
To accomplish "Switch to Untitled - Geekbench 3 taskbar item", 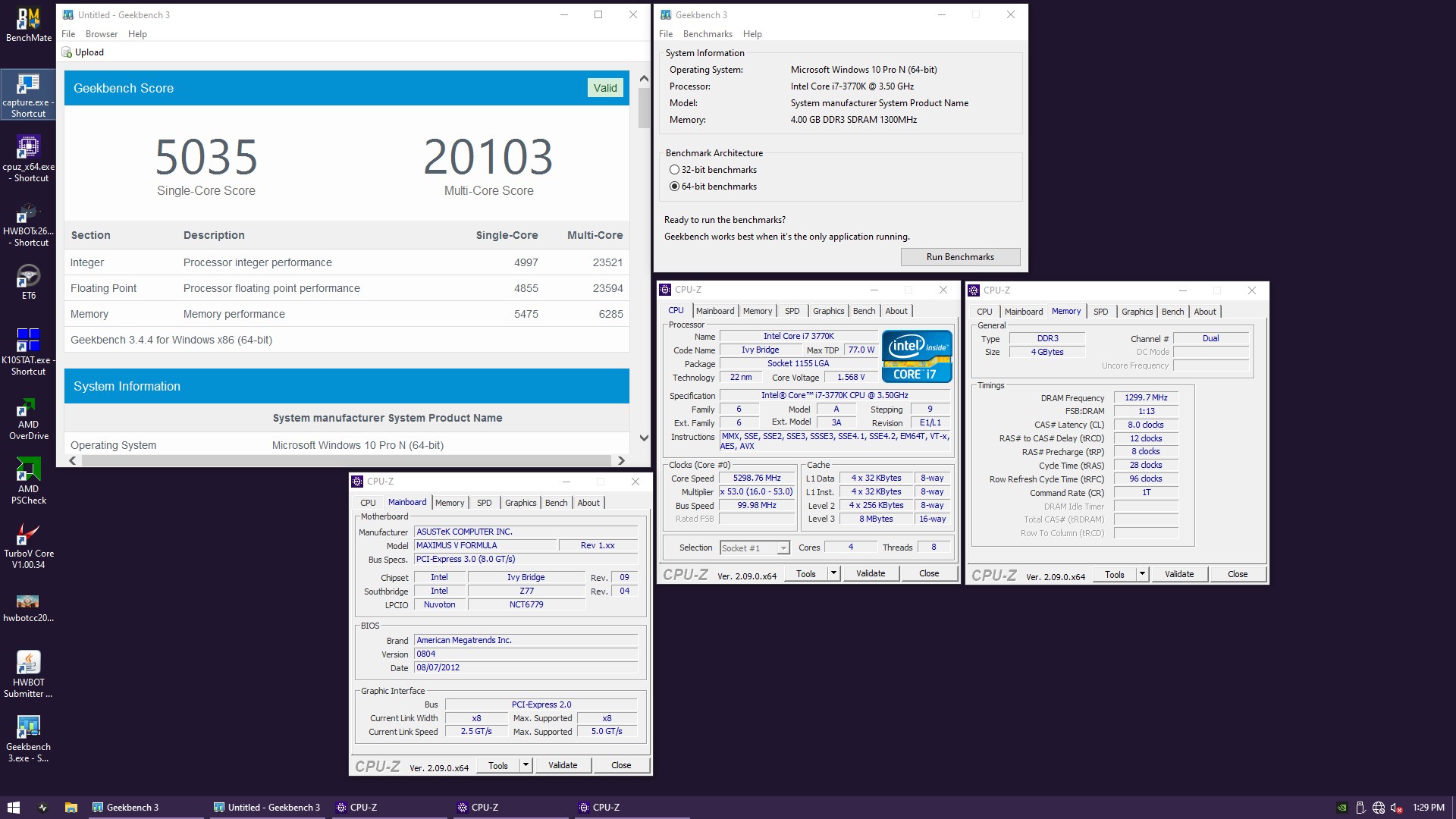I will [x=266, y=808].
